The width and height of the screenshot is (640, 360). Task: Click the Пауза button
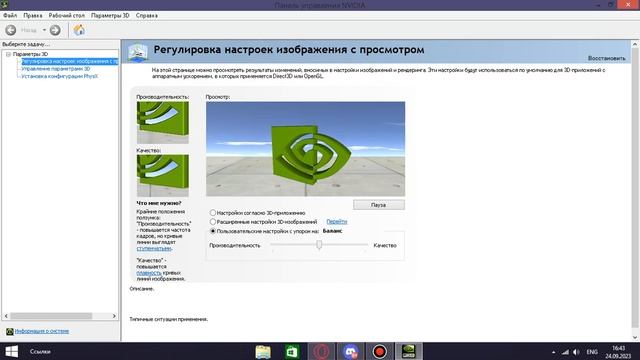[x=378, y=204]
